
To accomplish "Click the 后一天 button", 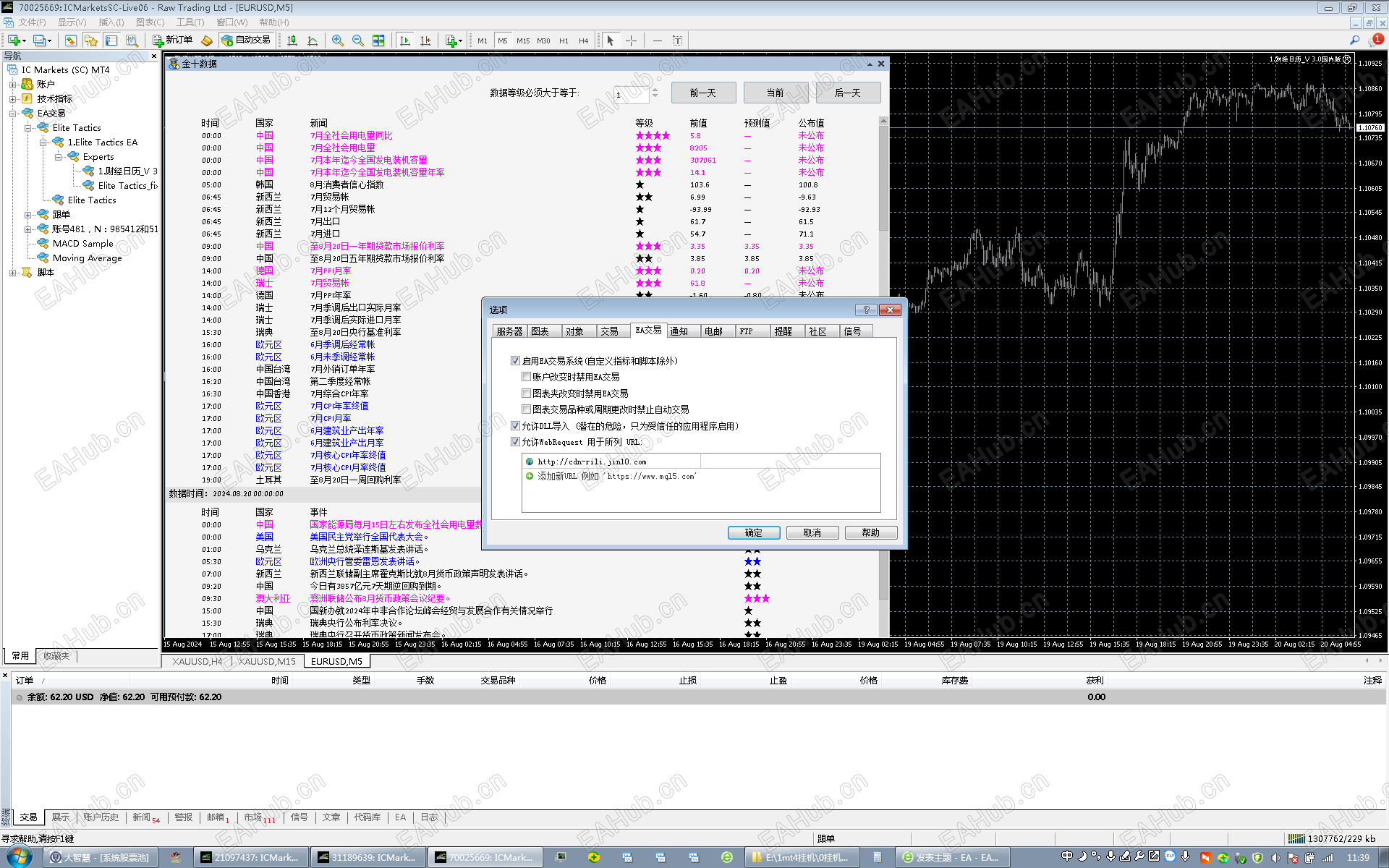I will point(848,93).
